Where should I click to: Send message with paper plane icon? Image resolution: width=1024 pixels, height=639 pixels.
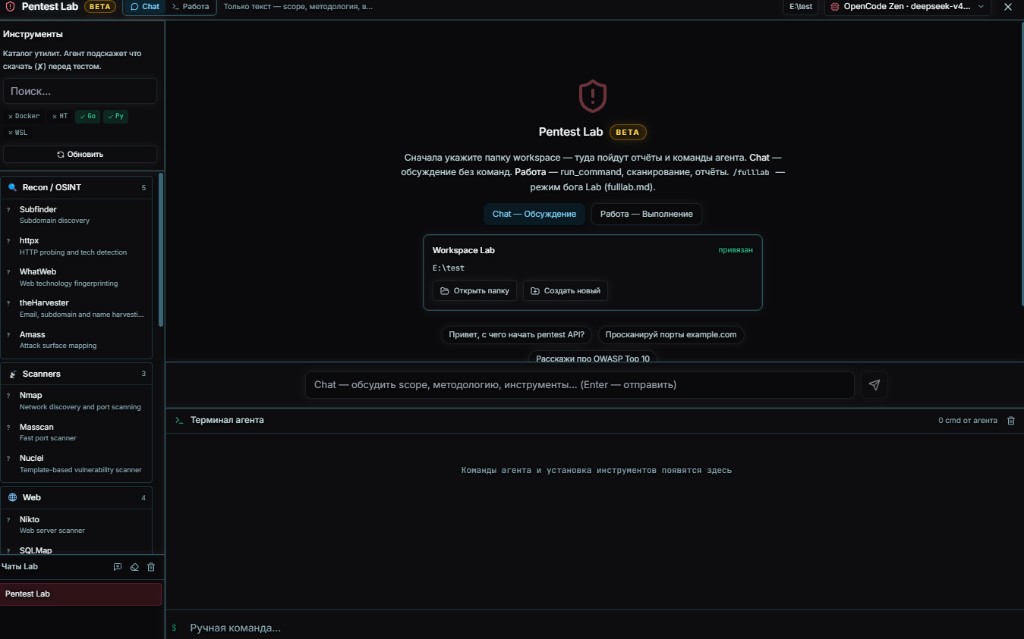point(874,385)
